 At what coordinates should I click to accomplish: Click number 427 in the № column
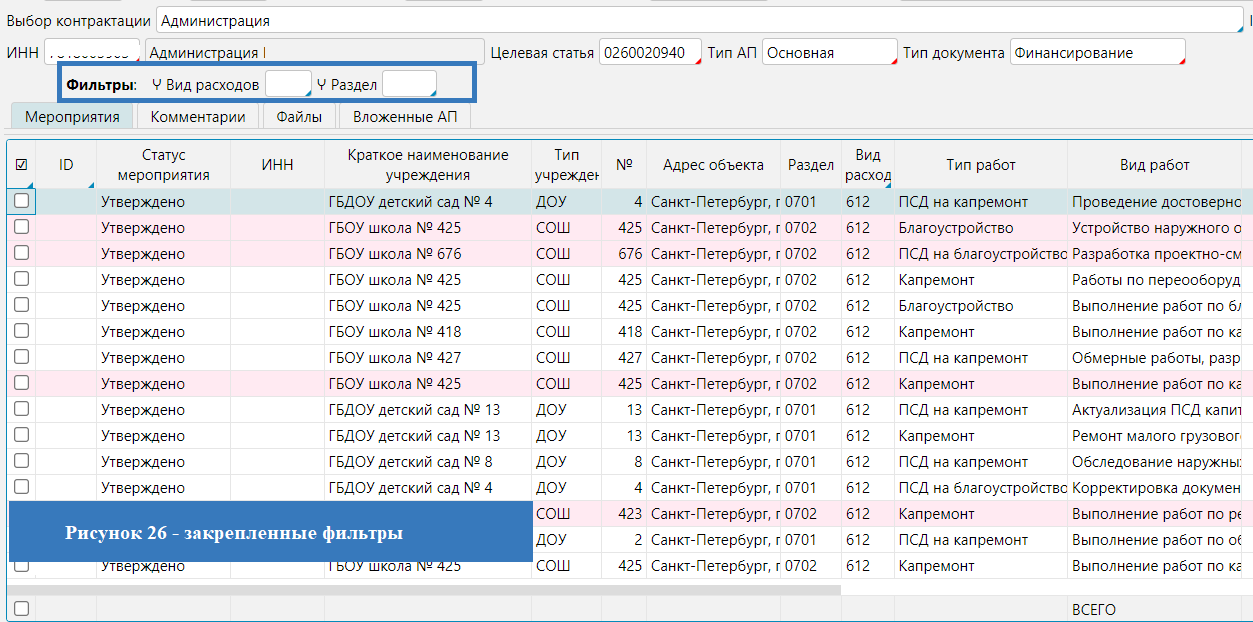(x=630, y=358)
